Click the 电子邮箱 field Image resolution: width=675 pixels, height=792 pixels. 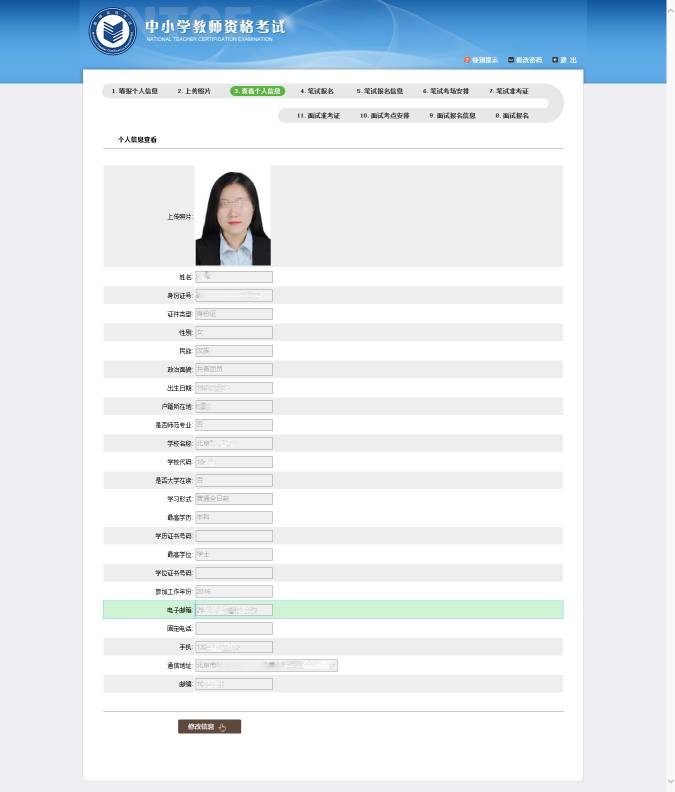[234, 610]
